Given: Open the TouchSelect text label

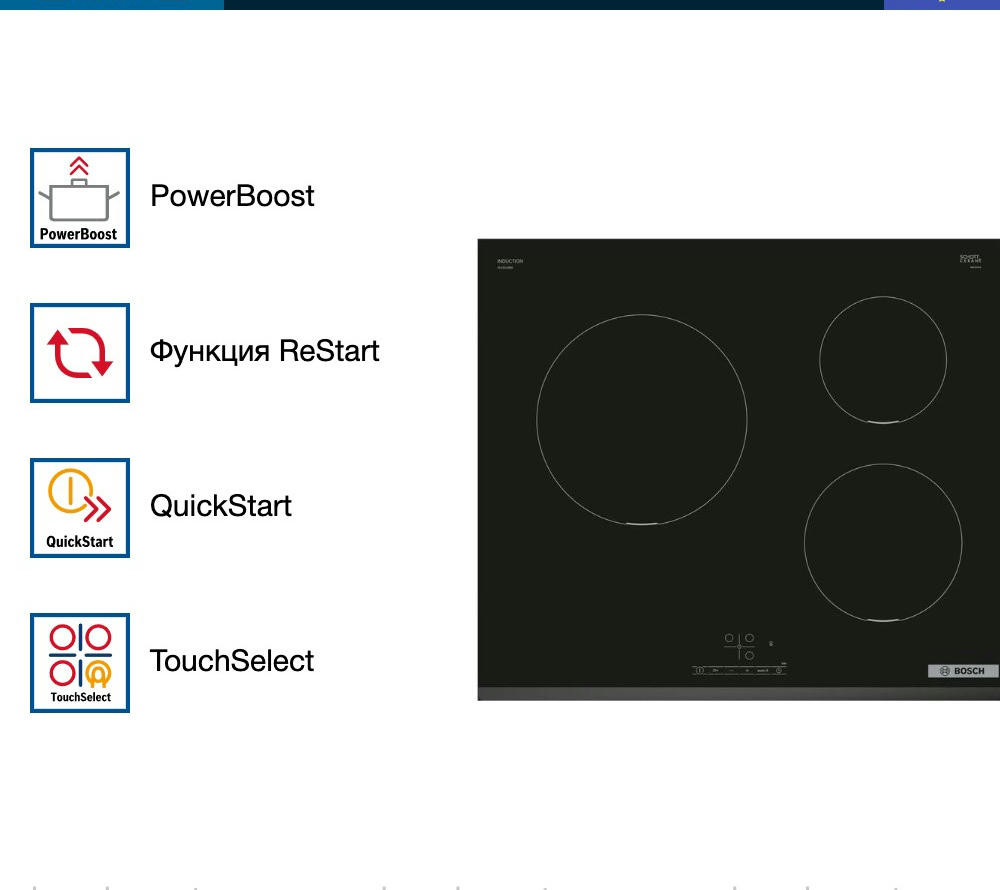Looking at the screenshot, I should (x=232, y=661).
